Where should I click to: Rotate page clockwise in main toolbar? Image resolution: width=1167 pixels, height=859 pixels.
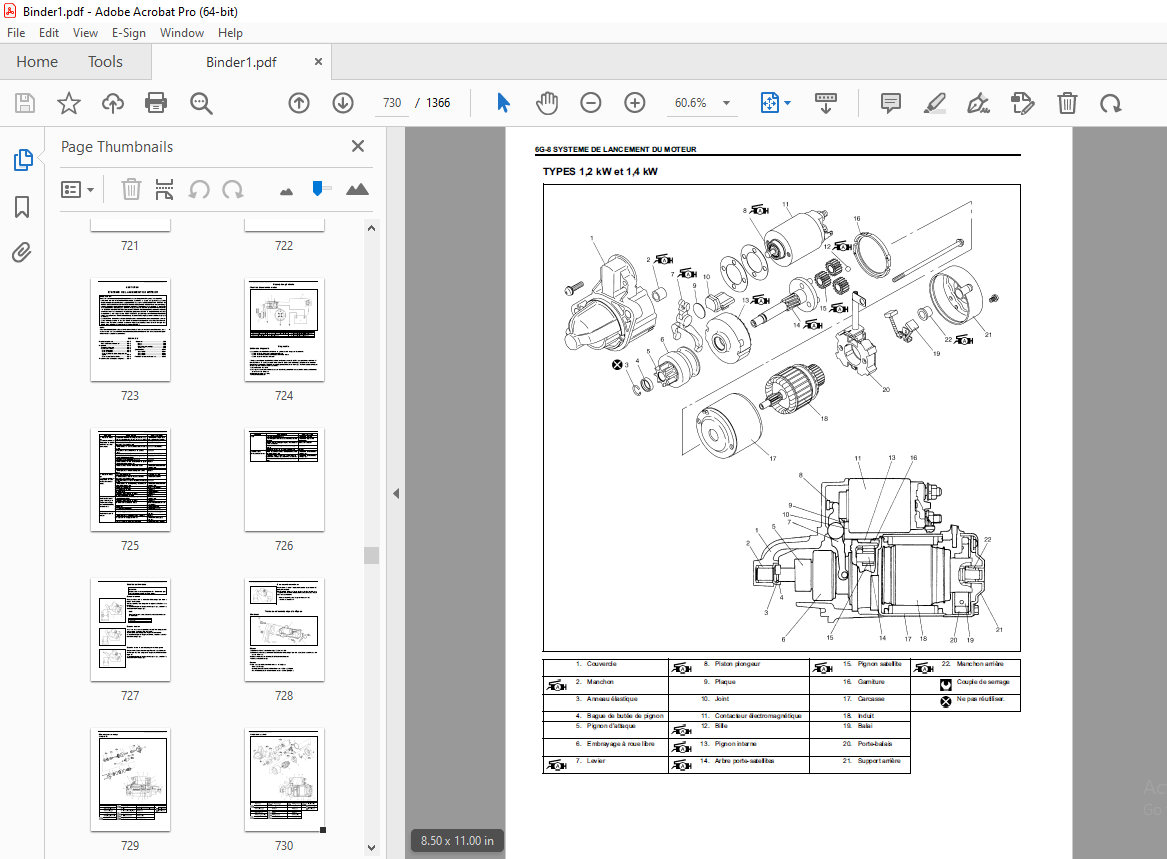click(1111, 103)
